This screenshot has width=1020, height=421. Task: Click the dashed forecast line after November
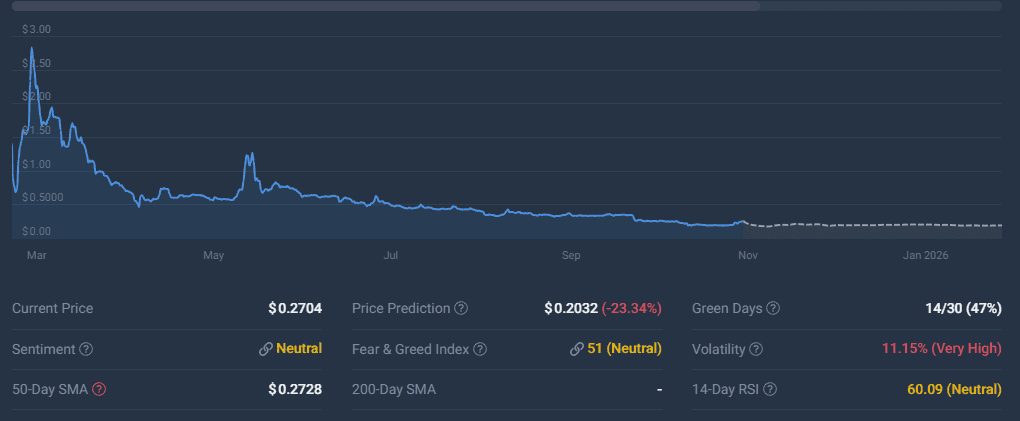[870, 225]
